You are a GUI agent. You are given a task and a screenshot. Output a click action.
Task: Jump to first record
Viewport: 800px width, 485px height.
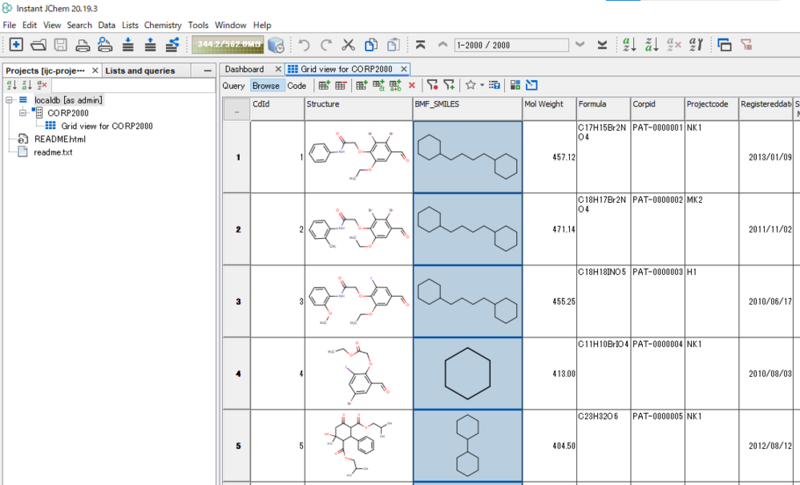click(420, 45)
